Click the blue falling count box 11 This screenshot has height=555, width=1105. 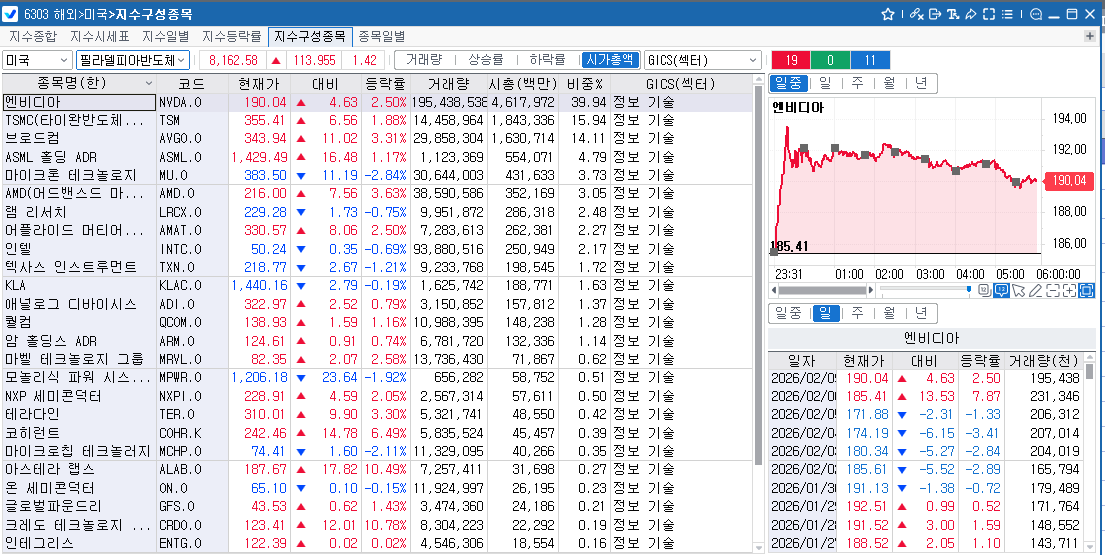870,60
